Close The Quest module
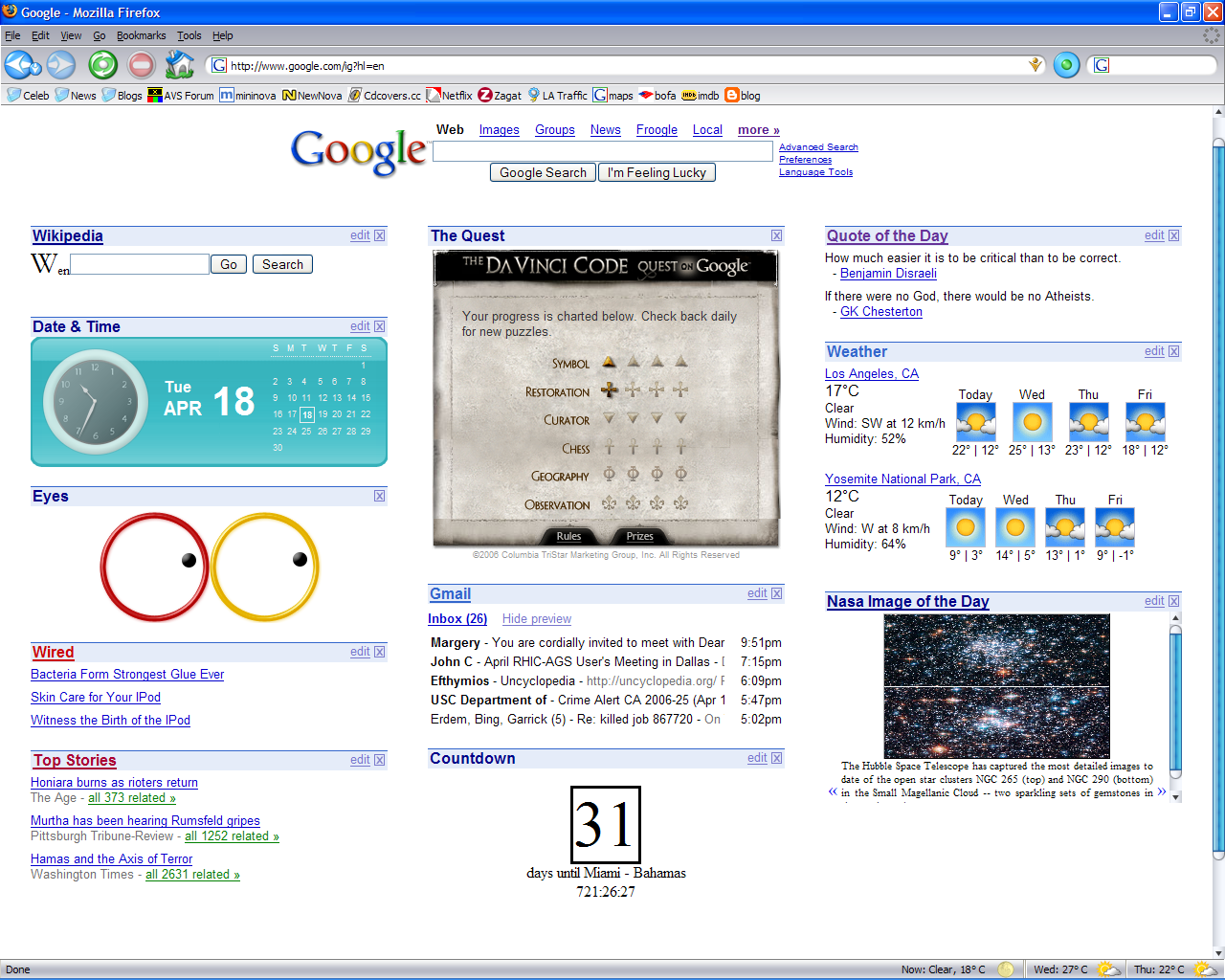The width and height of the screenshot is (1225, 980). click(777, 235)
